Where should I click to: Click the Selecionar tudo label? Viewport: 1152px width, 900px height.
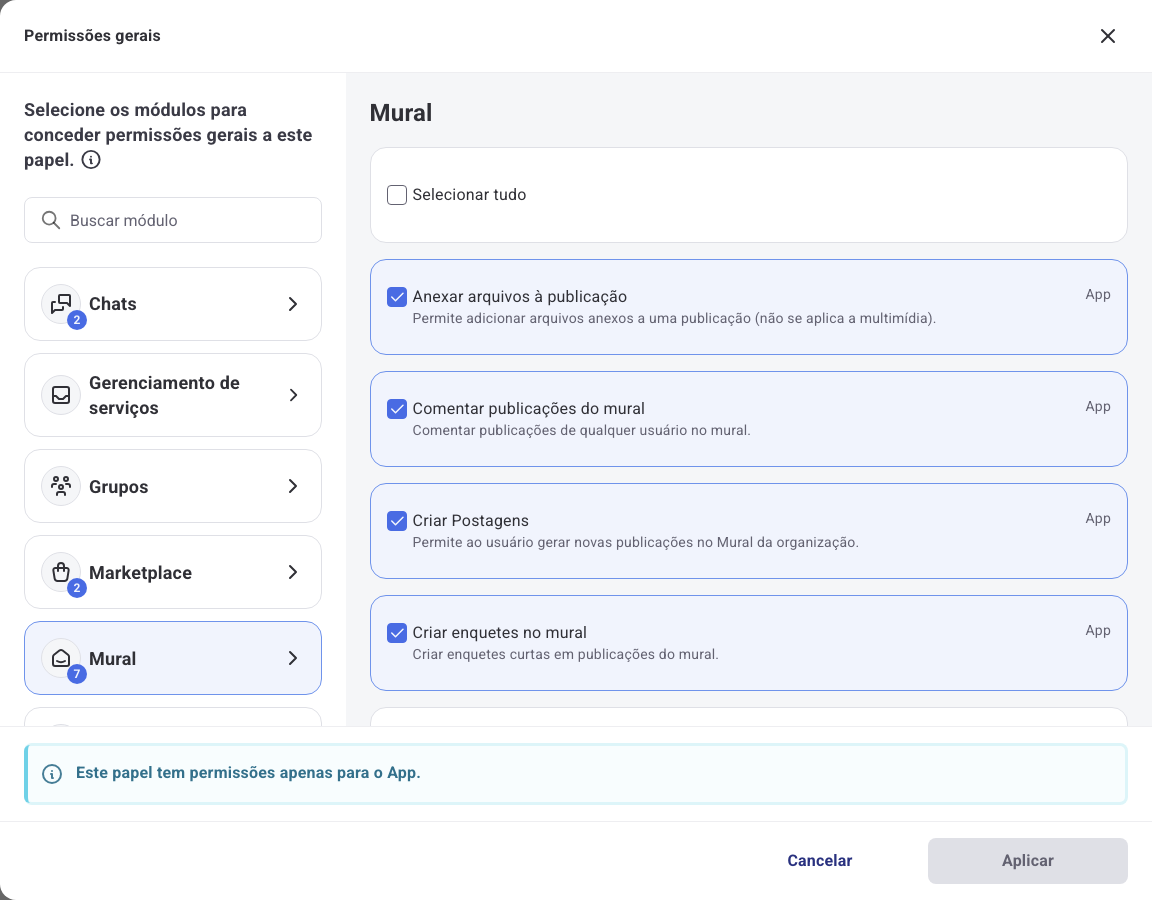(469, 195)
